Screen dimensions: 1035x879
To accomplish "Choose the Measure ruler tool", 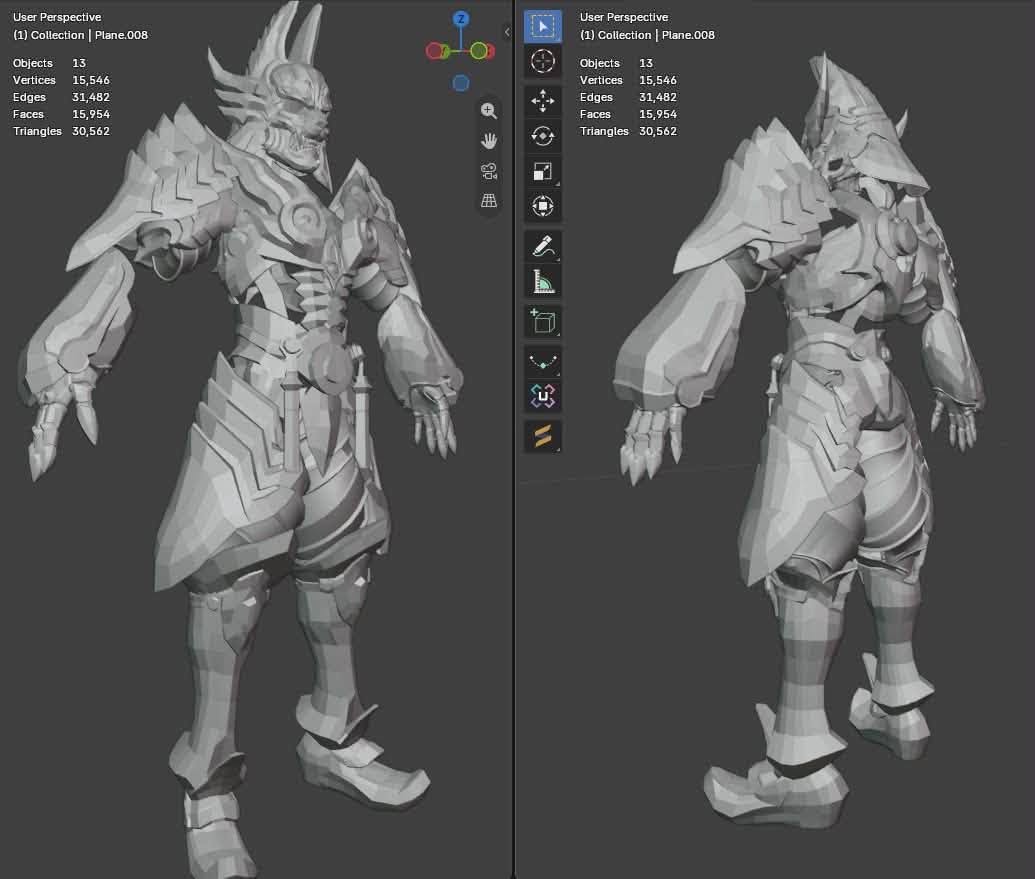I will tap(543, 281).
